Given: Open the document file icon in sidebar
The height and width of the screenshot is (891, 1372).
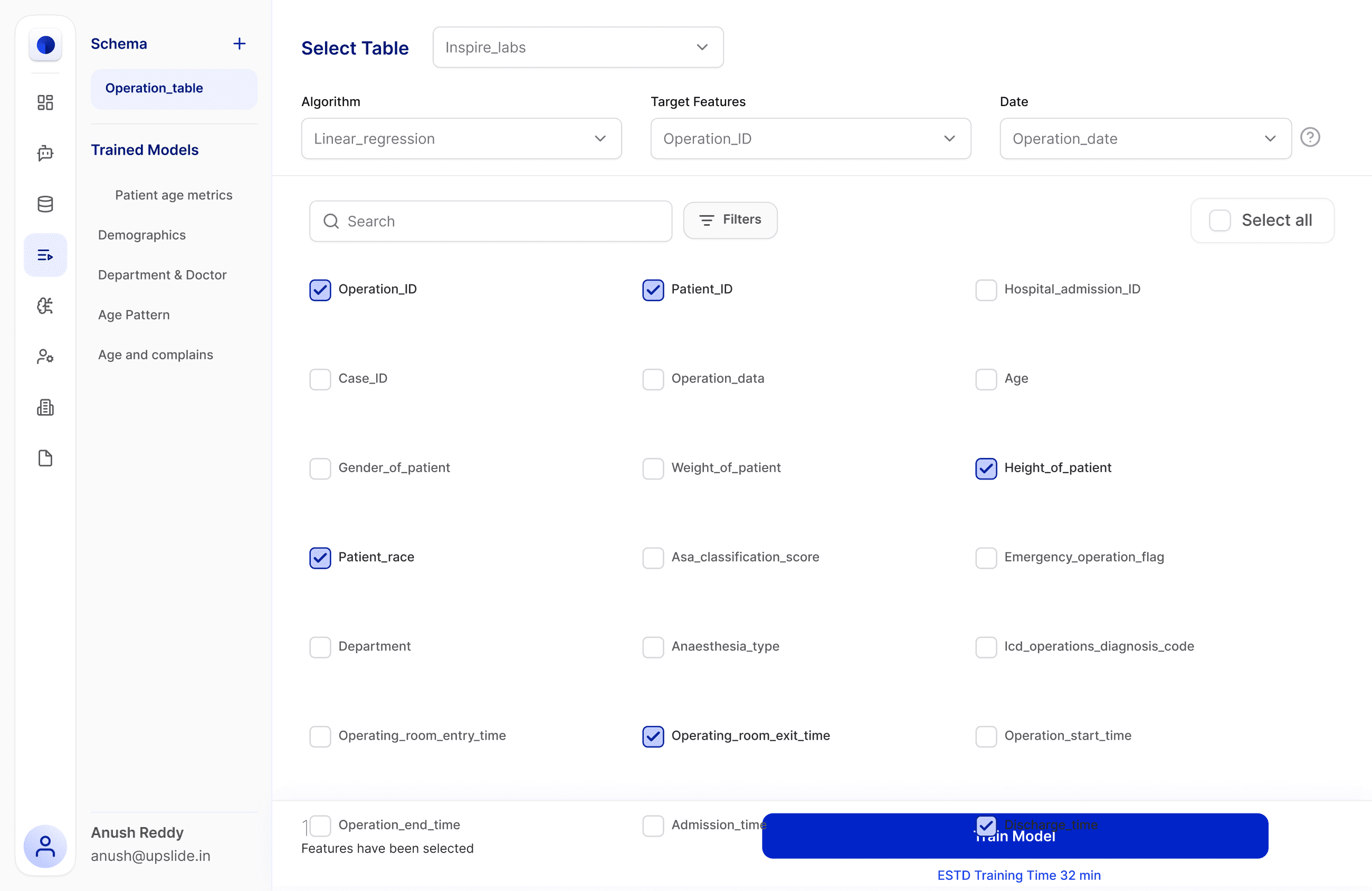Looking at the screenshot, I should (x=45, y=458).
